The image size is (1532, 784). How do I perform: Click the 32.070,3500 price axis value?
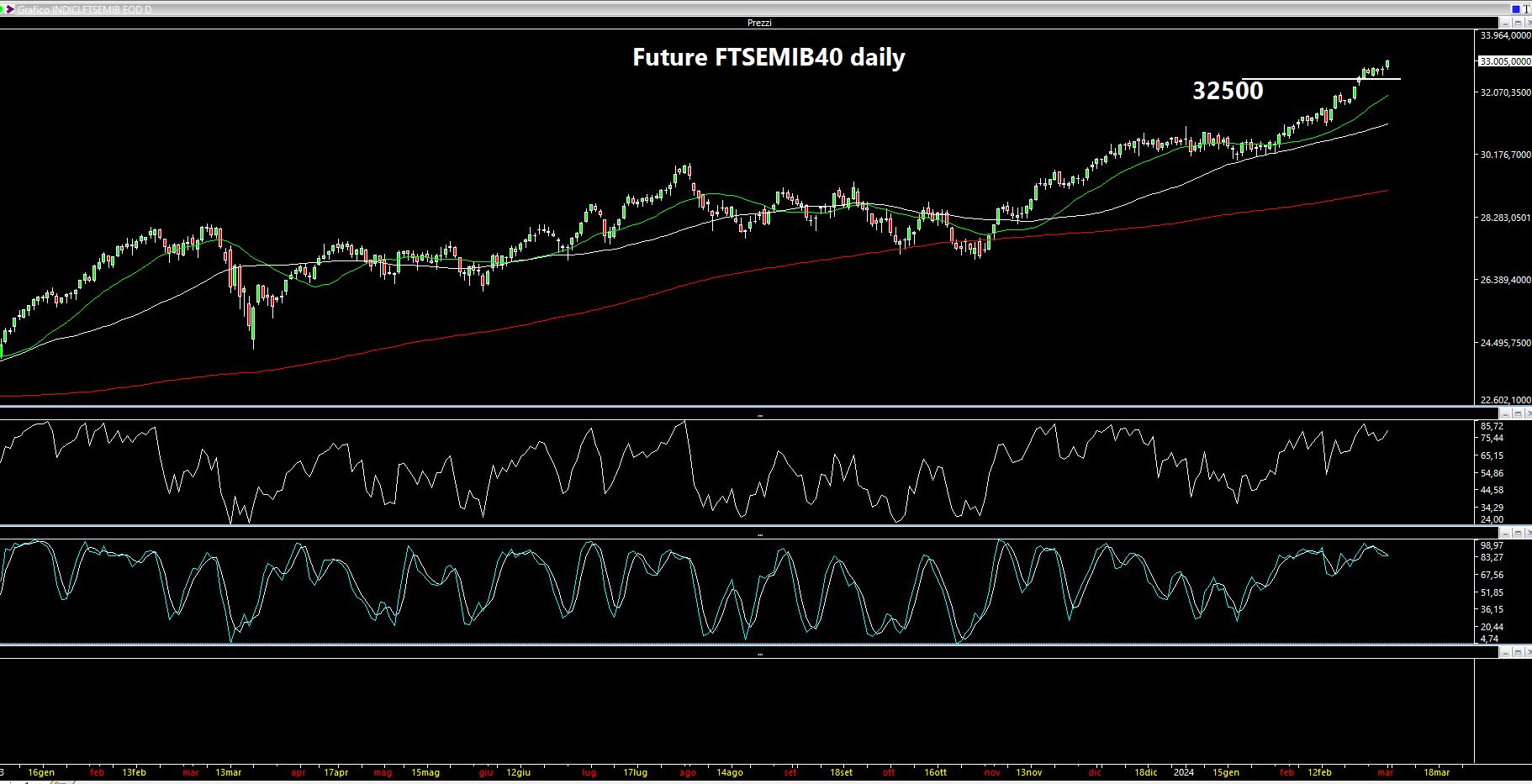click(x=1505, y=92)
